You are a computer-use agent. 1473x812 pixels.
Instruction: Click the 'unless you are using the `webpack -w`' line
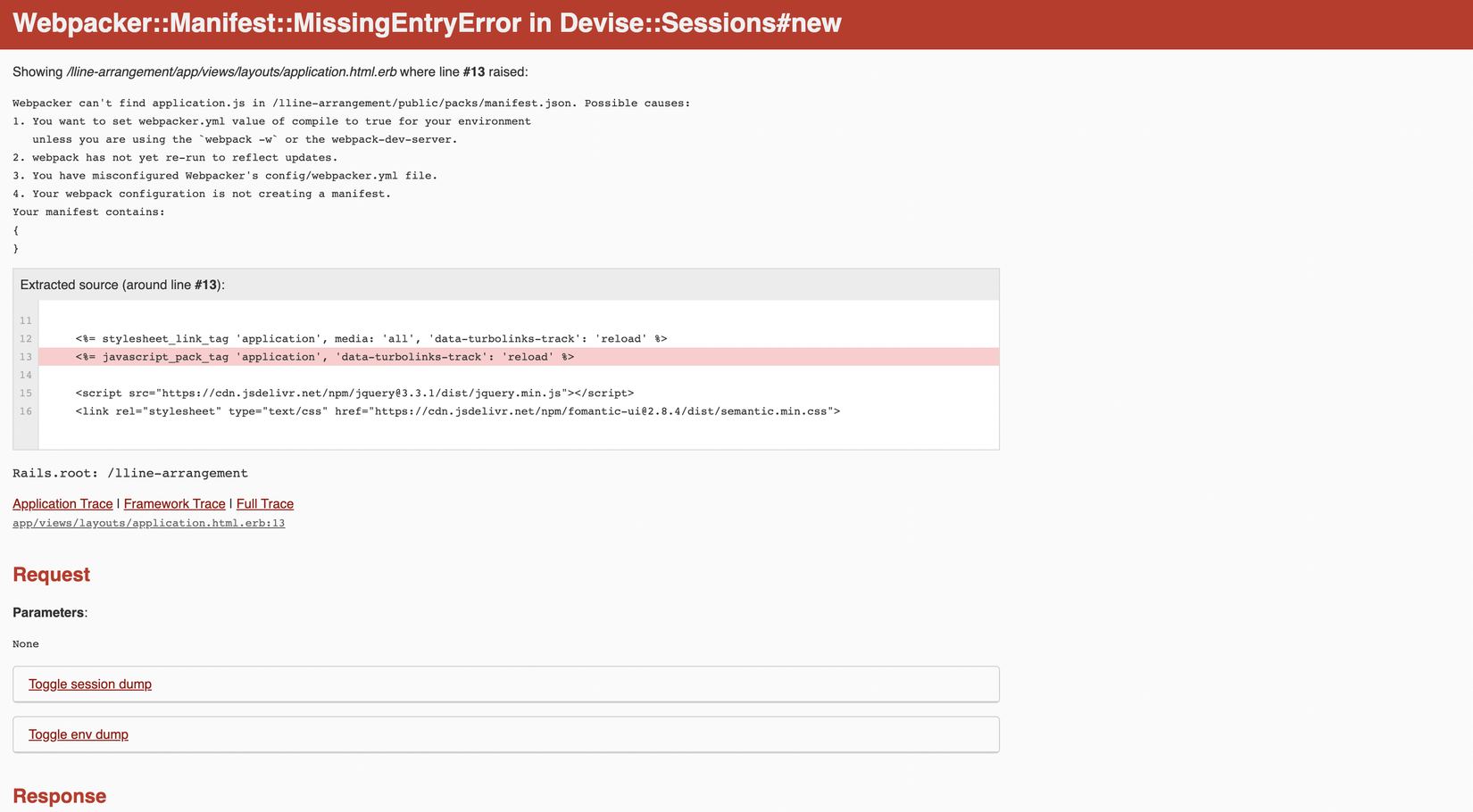[x=245, y=140]
